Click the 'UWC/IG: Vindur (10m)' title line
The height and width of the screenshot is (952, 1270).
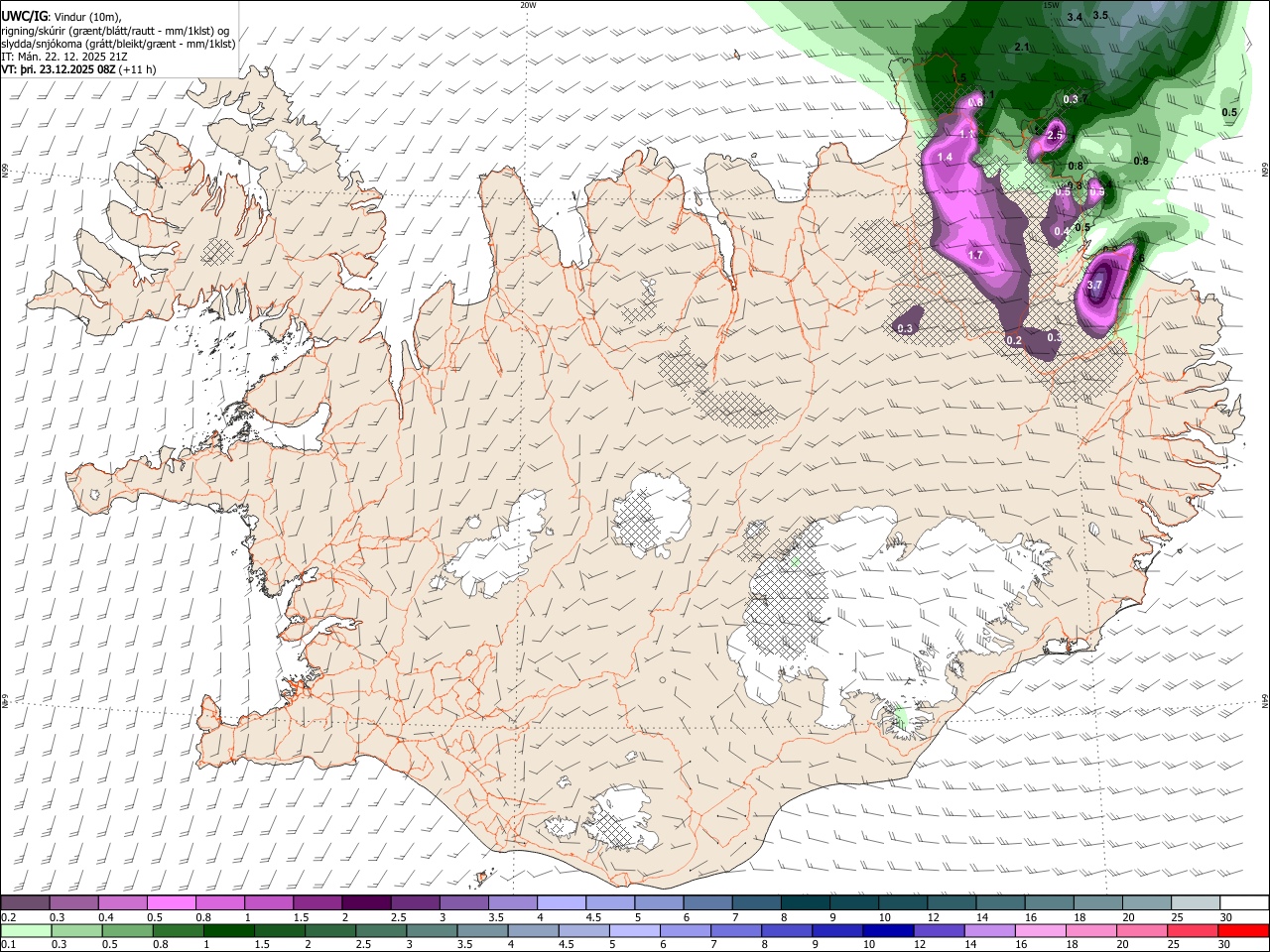click(x=61, y=17)
